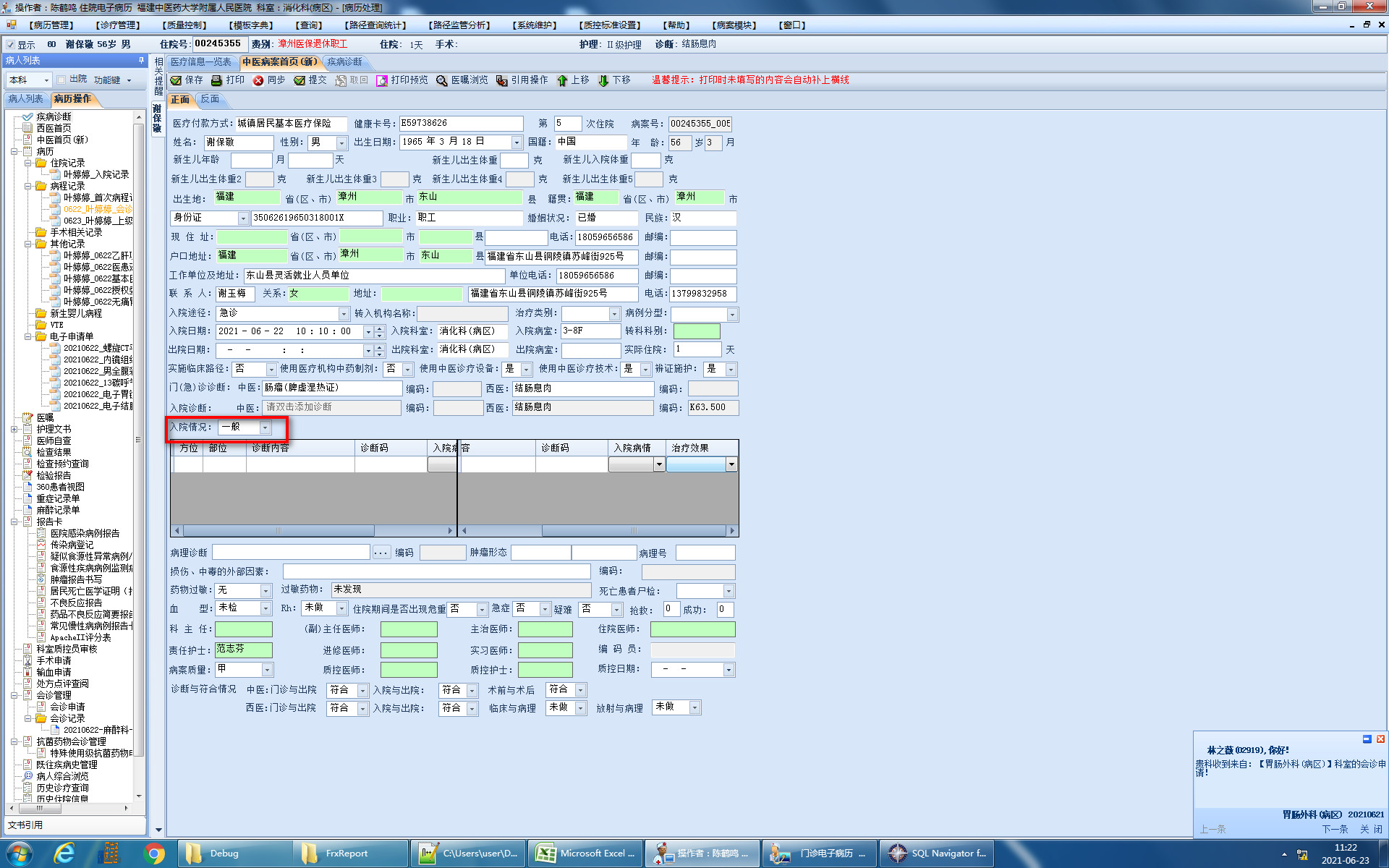Click green 上移 move-up arrow
This screenshot has width=1389, height=868.
coord(562,80)
